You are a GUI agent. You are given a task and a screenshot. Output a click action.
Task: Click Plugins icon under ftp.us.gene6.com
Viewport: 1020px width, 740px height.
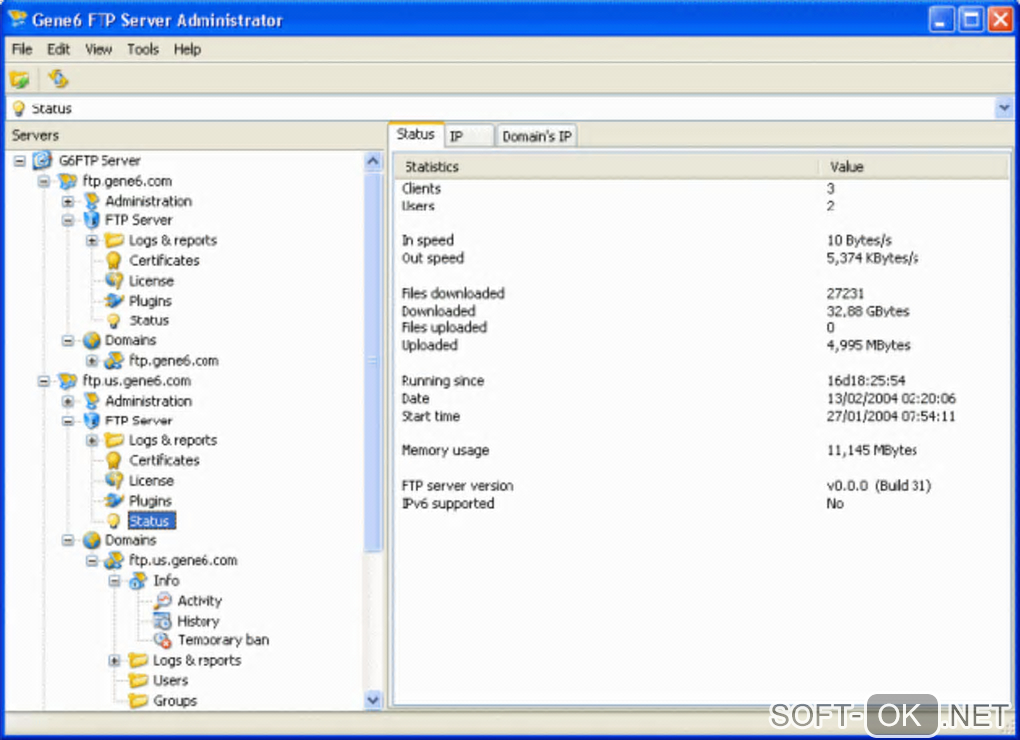(x=114, y=501)
